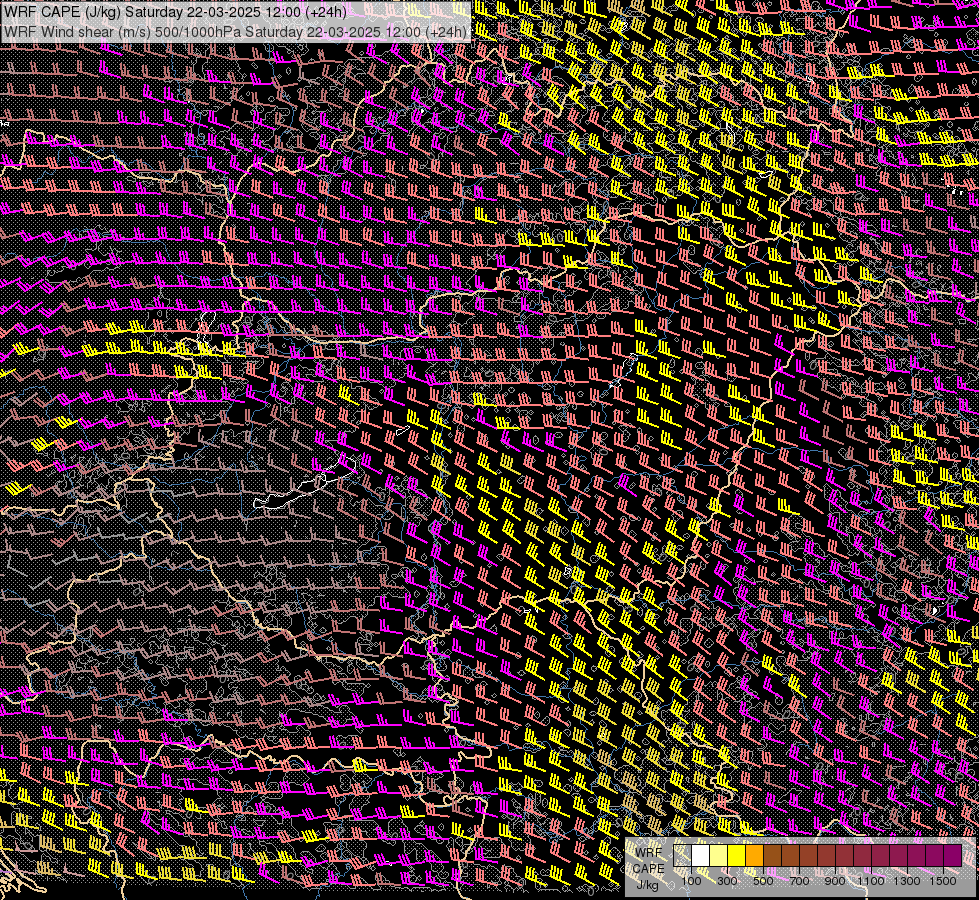Select the orange CAPE legend swatch
979x900 pixels.
coord(754,856)
